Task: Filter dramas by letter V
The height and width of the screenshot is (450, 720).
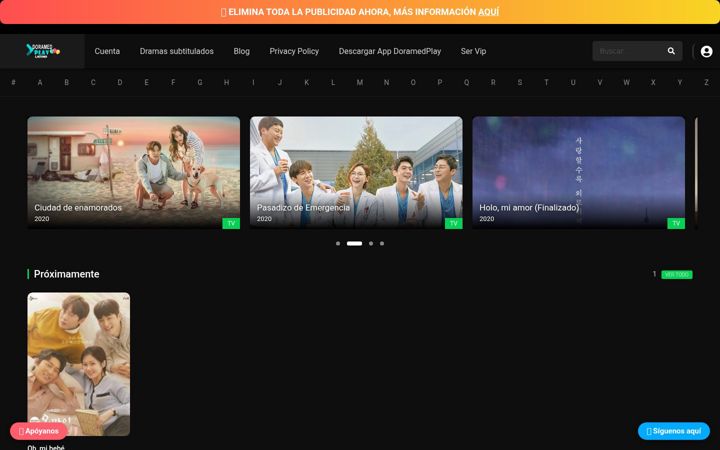Action: pos(600,83)
